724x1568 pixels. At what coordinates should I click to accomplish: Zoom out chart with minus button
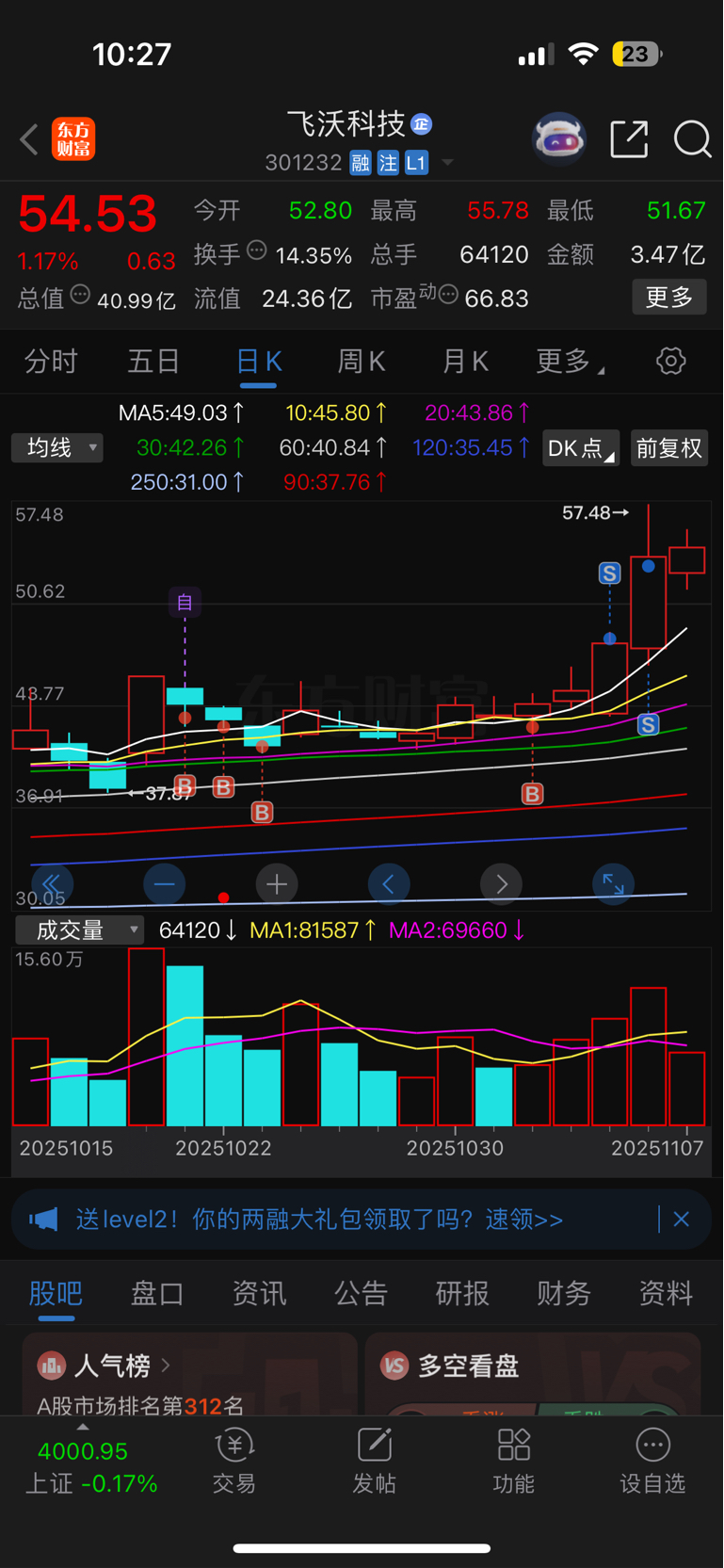(x=164, y=884)
